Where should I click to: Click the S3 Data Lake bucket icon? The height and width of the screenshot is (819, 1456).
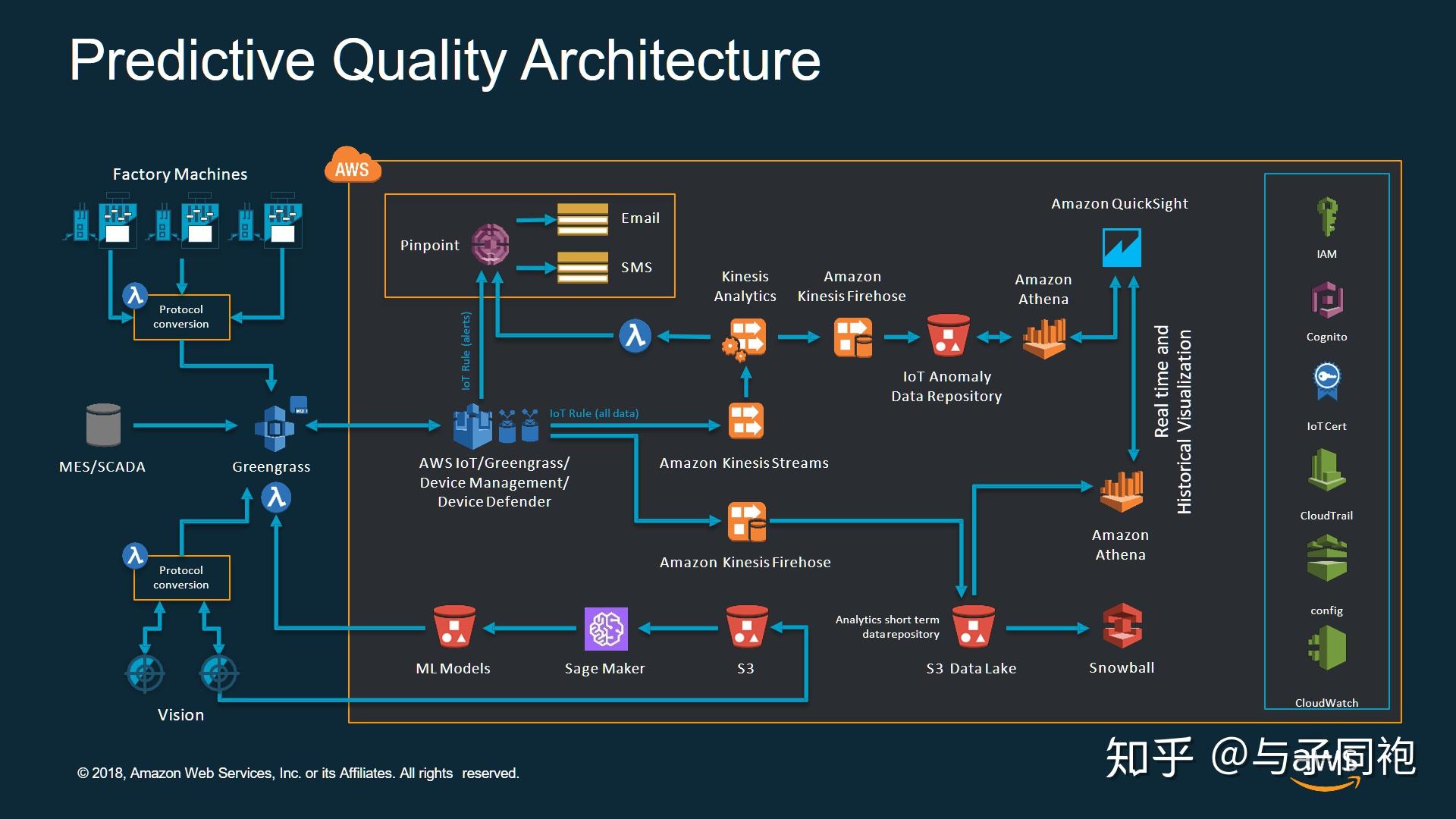tap(973, 626)
